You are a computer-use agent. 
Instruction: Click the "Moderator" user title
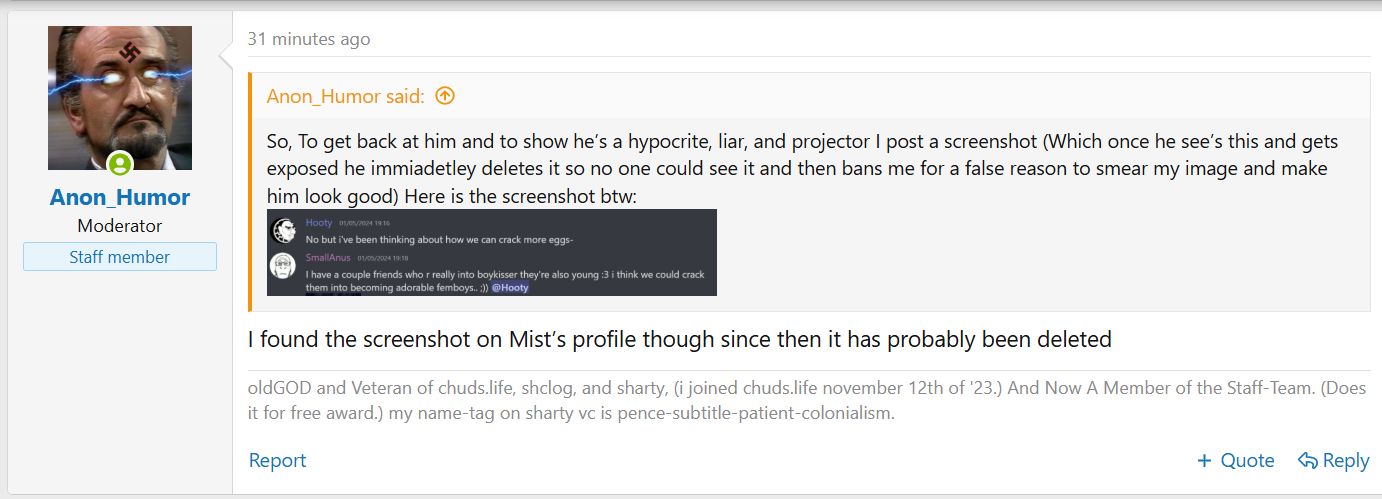120,226
